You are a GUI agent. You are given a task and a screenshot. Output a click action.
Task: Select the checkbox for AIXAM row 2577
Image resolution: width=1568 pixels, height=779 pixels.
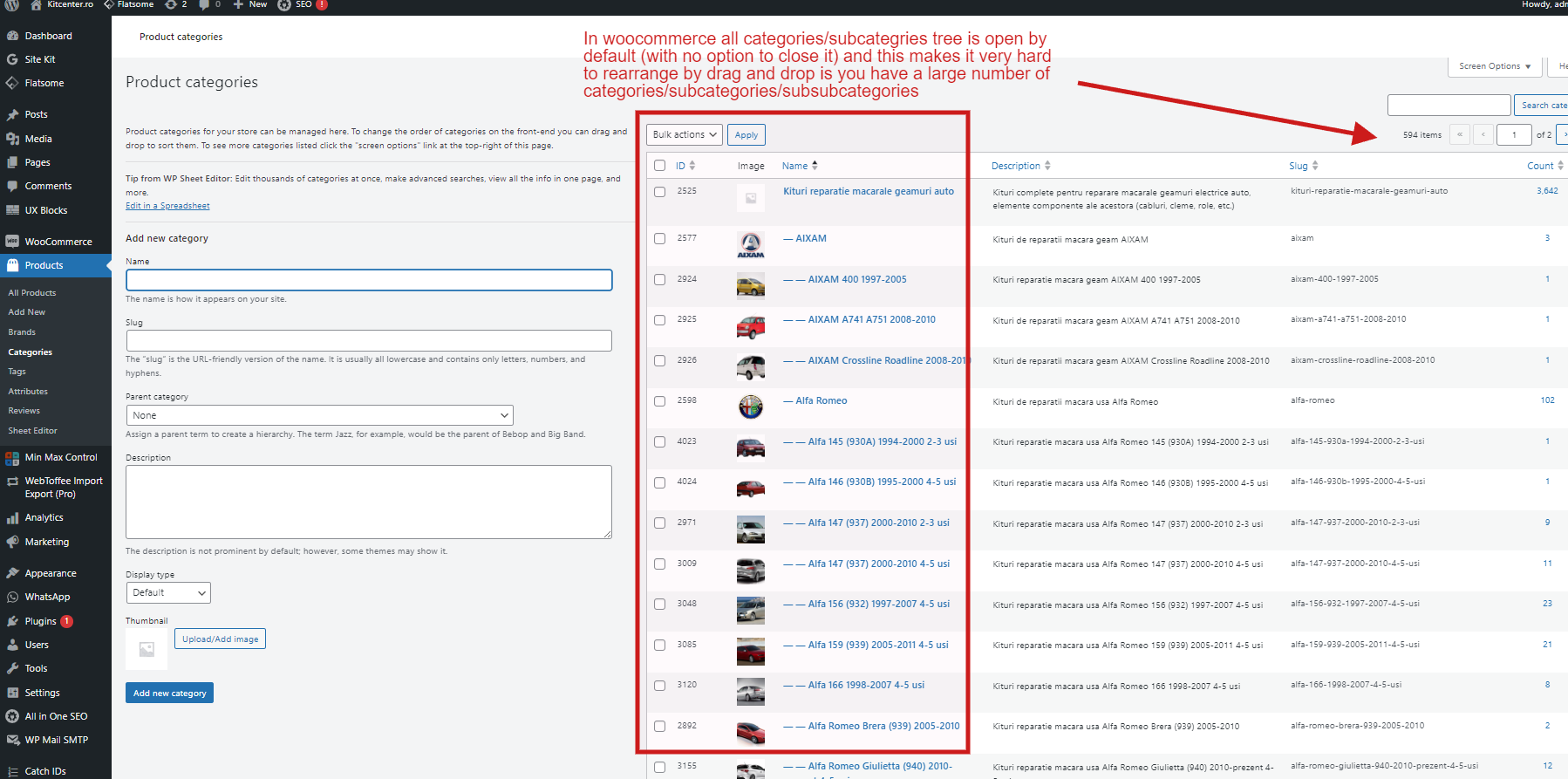[x=659, y=239]
